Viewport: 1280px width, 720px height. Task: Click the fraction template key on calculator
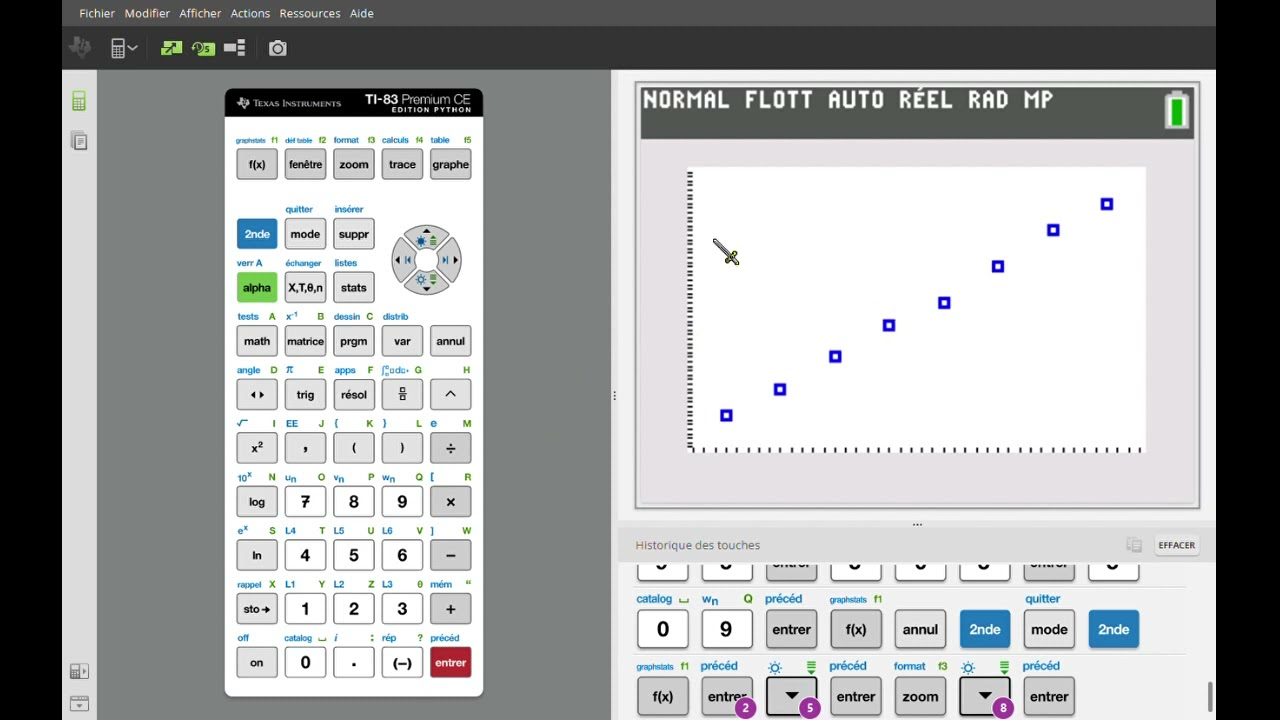coord(402,394)
